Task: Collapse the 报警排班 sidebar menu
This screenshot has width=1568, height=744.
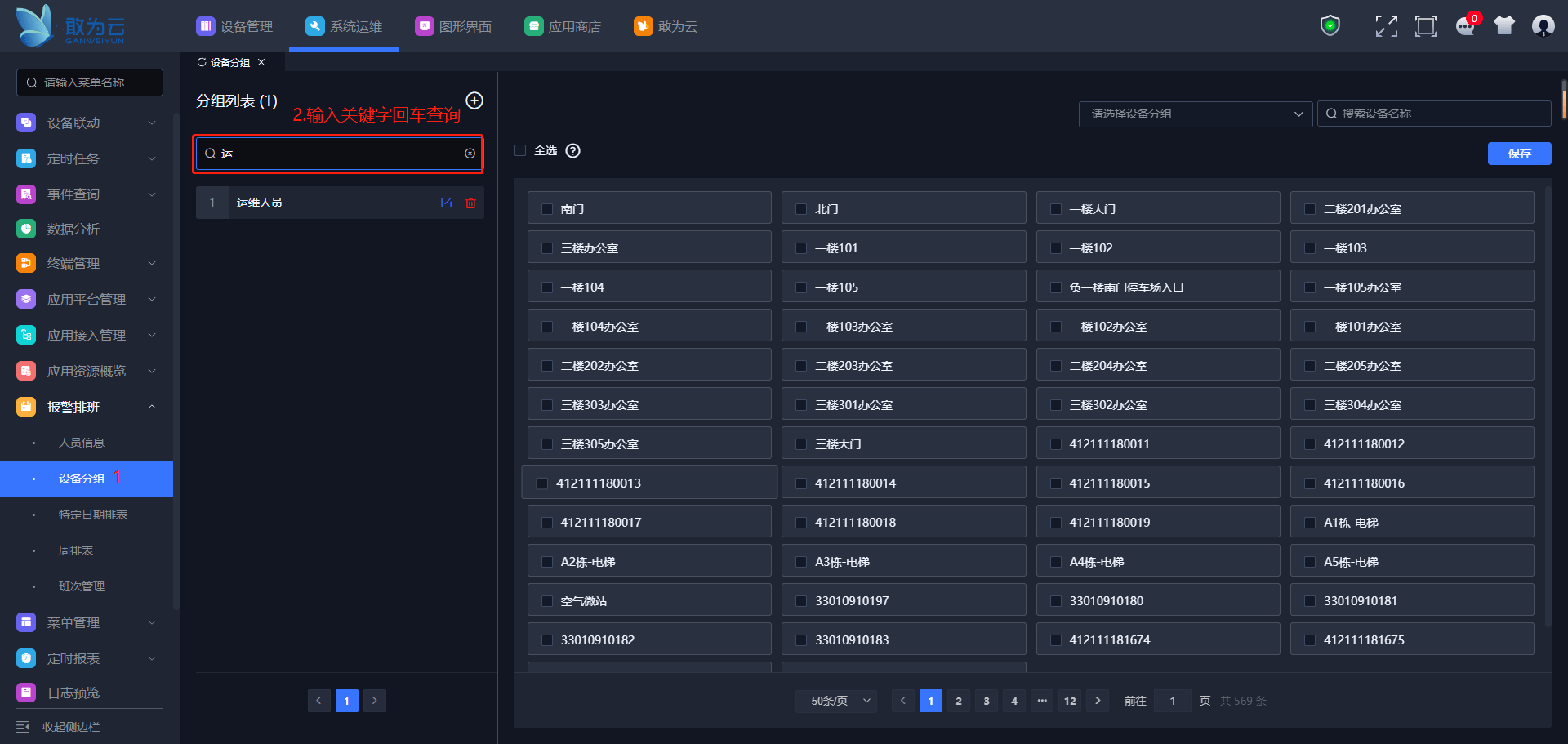Action: click(152, 407)
